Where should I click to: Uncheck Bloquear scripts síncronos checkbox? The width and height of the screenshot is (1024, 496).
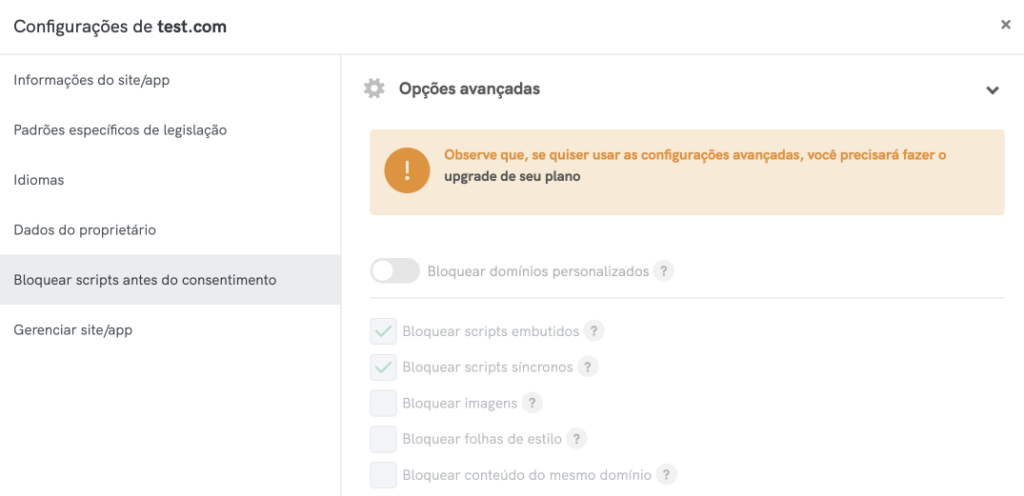coord(383,367)
